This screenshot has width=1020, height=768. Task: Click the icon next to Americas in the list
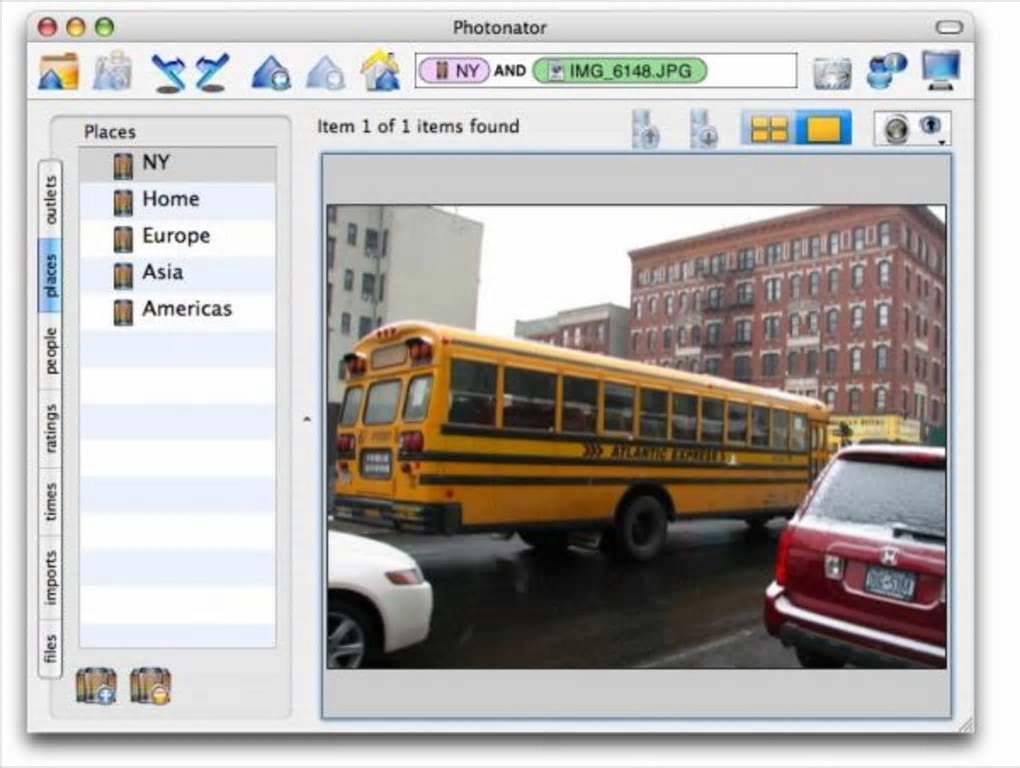point(123,311)
